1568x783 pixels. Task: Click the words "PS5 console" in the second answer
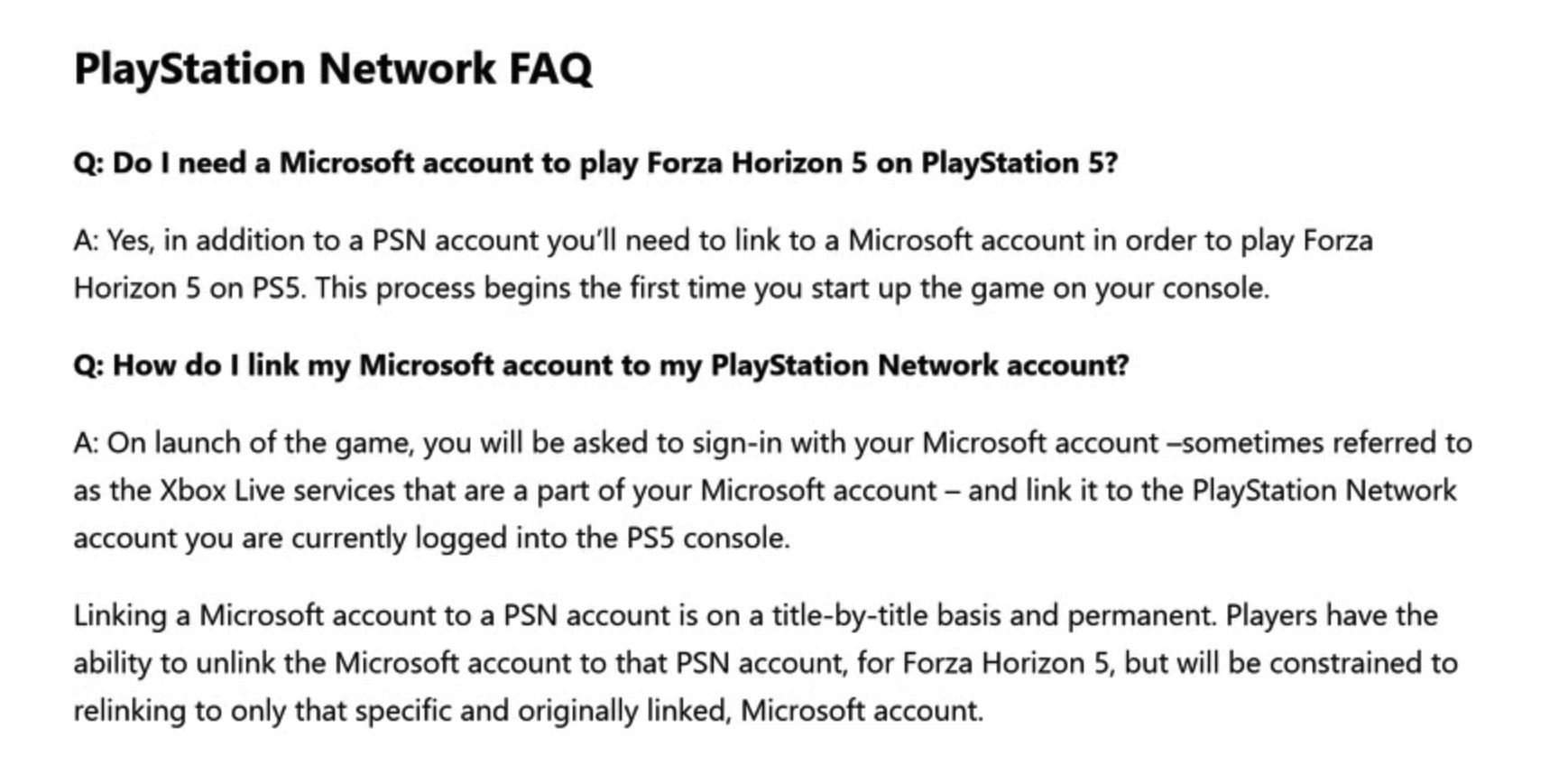point(707,539)
